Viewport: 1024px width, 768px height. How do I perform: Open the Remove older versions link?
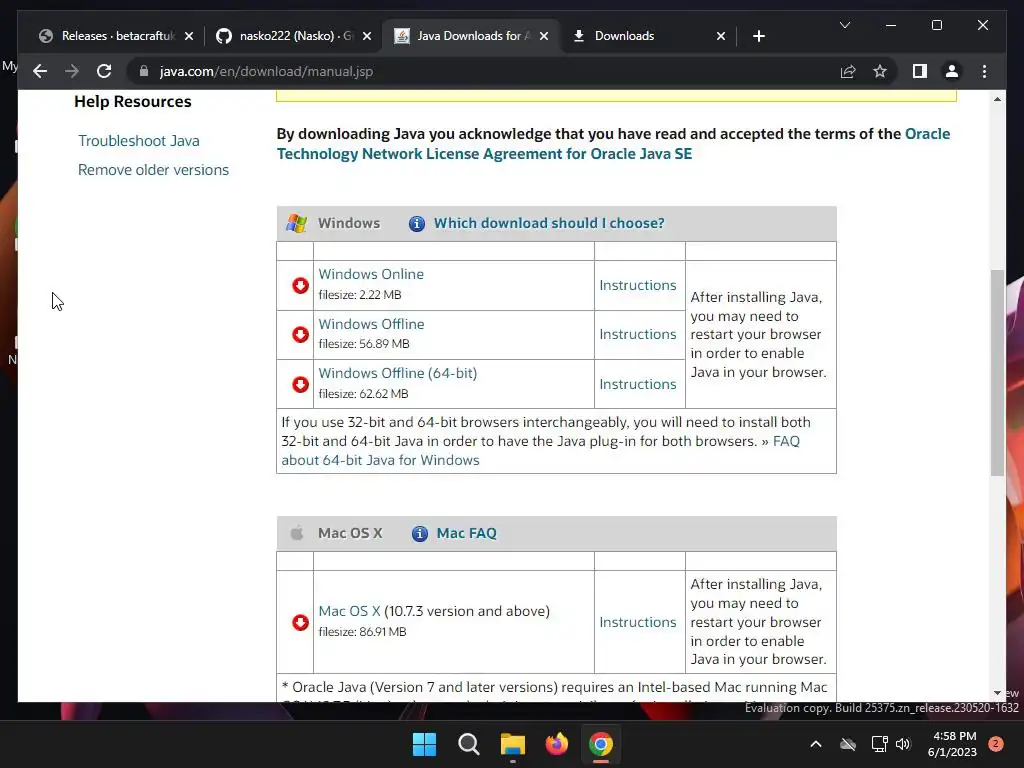[153, 170]
